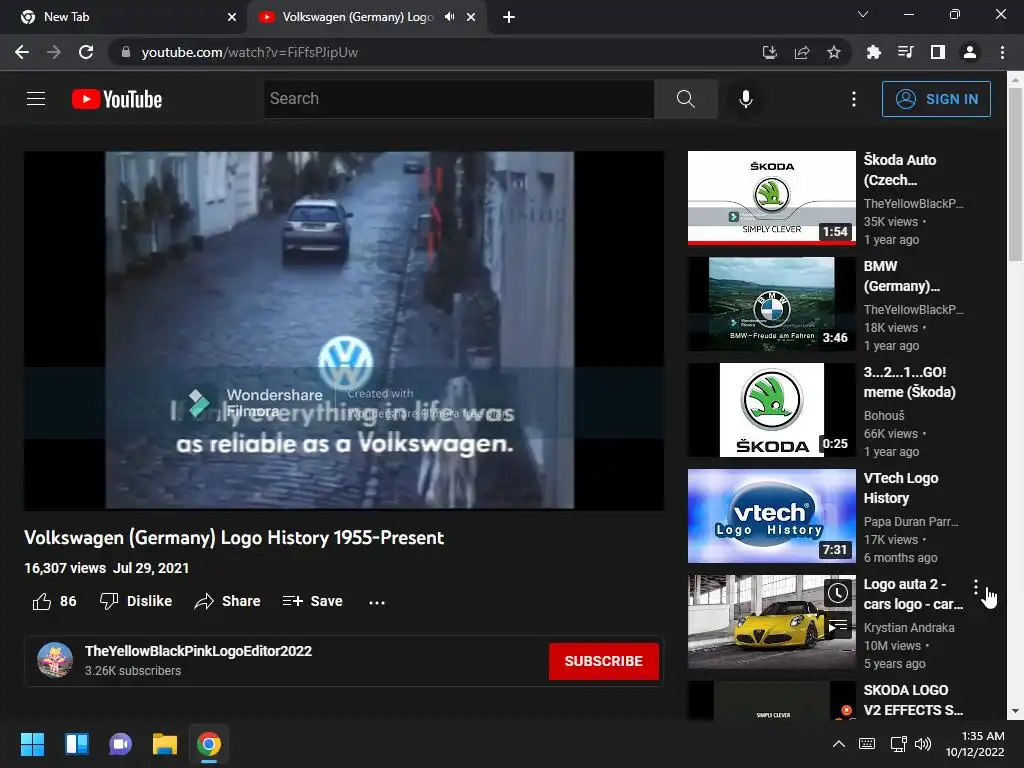Screen dimensions: 1024x768
Task: Open TheYellowBlackPinkLogoEditor2022 channel name link
Action: [199, 651]
